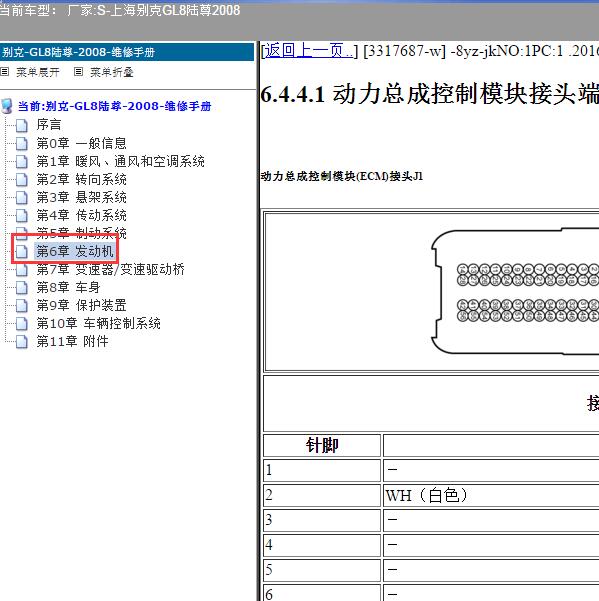Click the page icon beside 第0章 一般信息
Image resolution: width=599 pixels, height=601 pixels.
[x=22, y=144]
